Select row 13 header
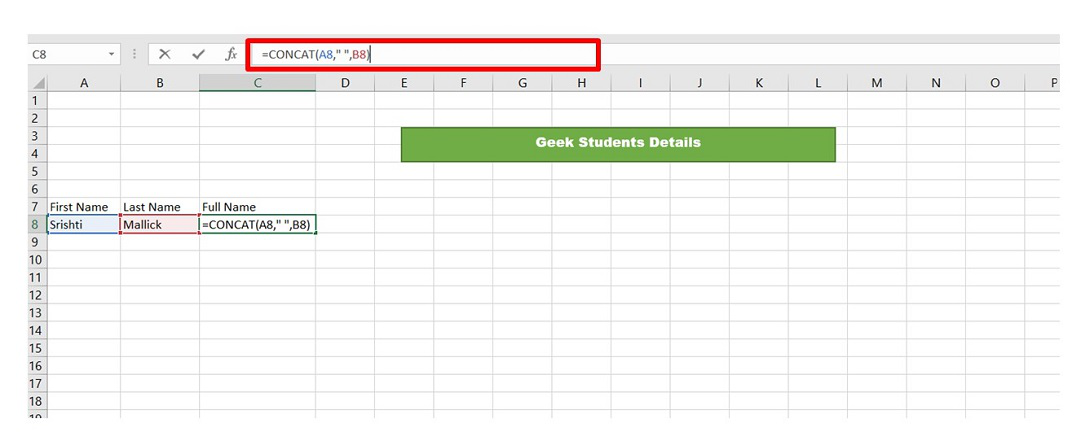The width and height of the screenshot is (1090, 445). [37, 312]
